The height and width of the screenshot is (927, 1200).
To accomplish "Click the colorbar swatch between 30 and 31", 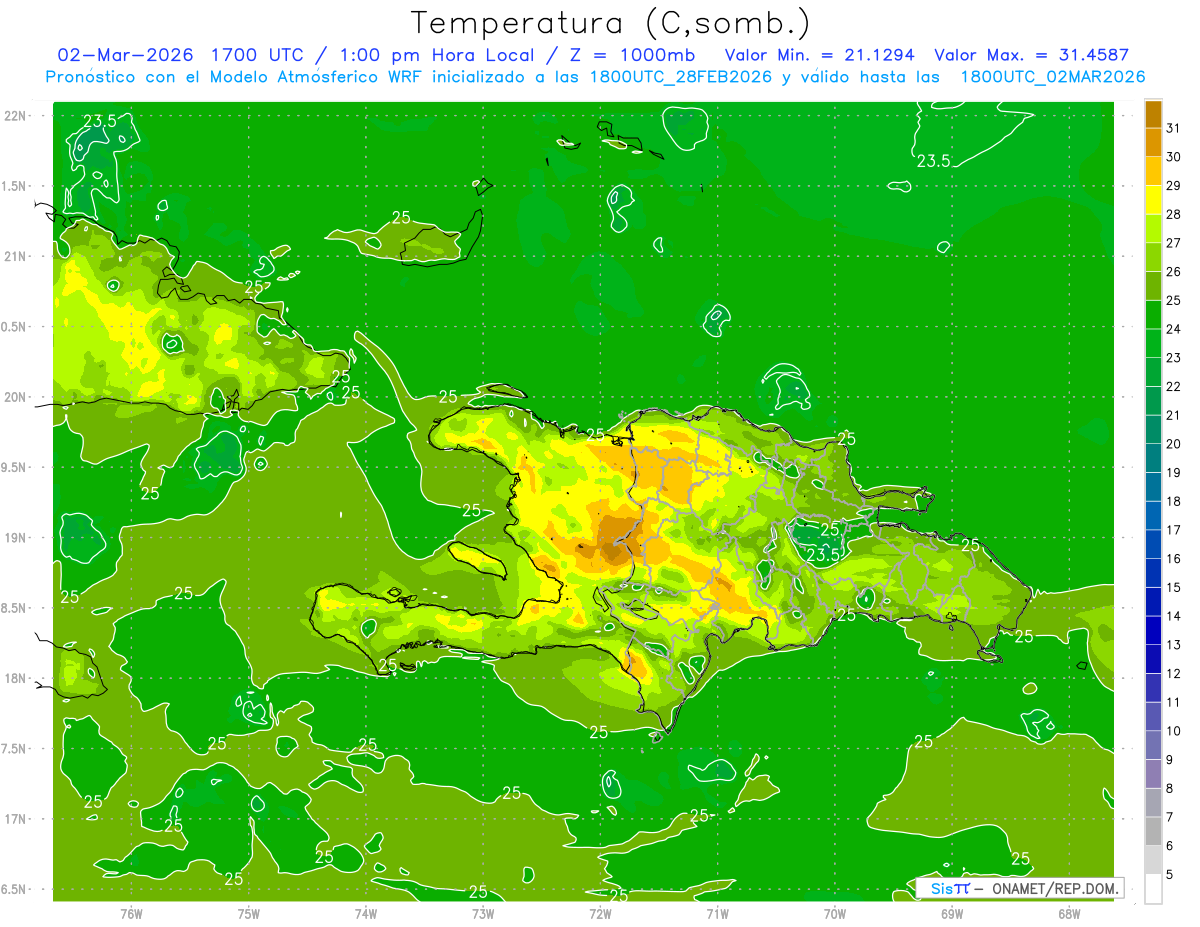I will pyautogui.click(x=1153, y=143).
